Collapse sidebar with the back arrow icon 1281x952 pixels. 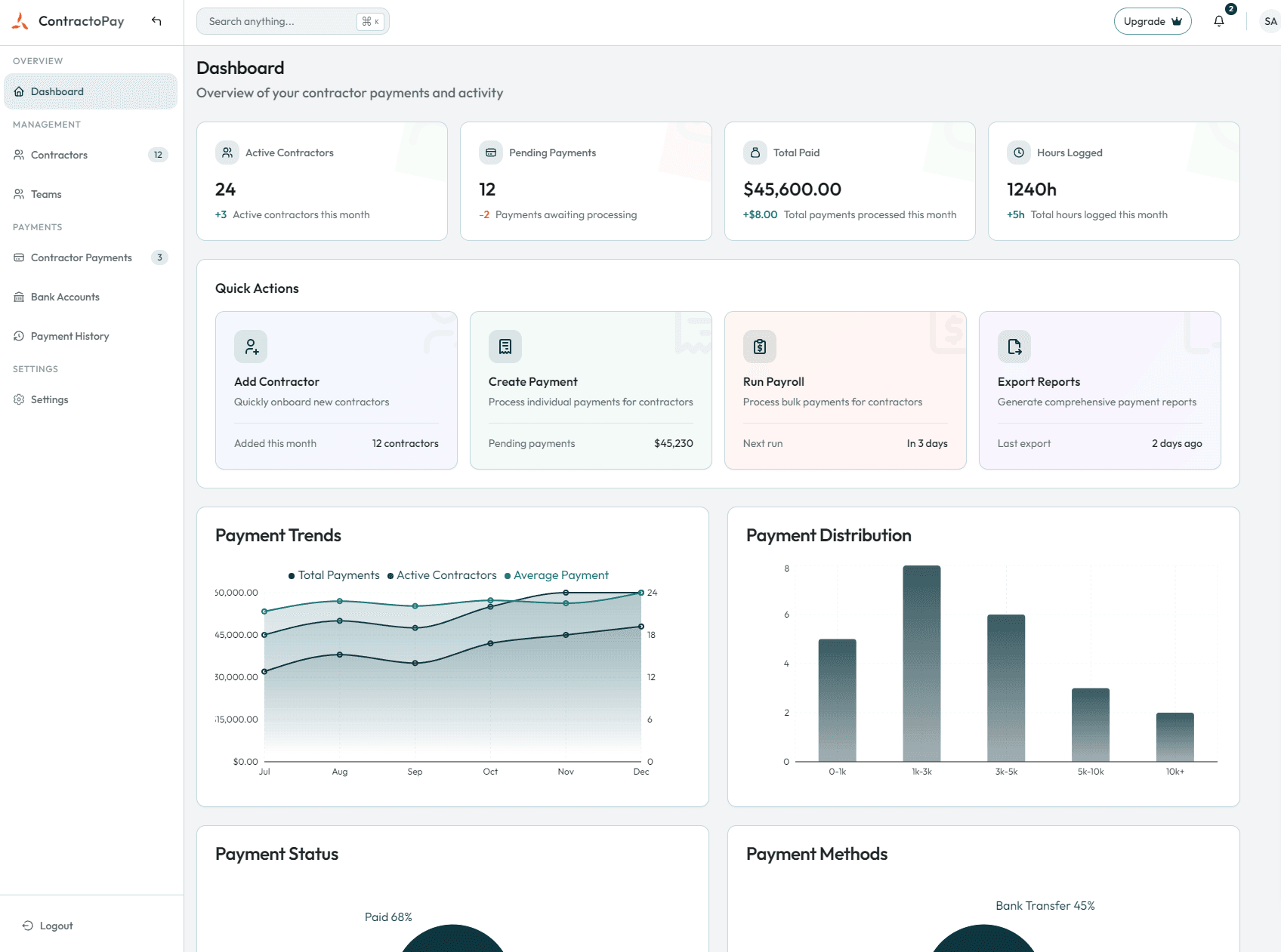point(156,21)
